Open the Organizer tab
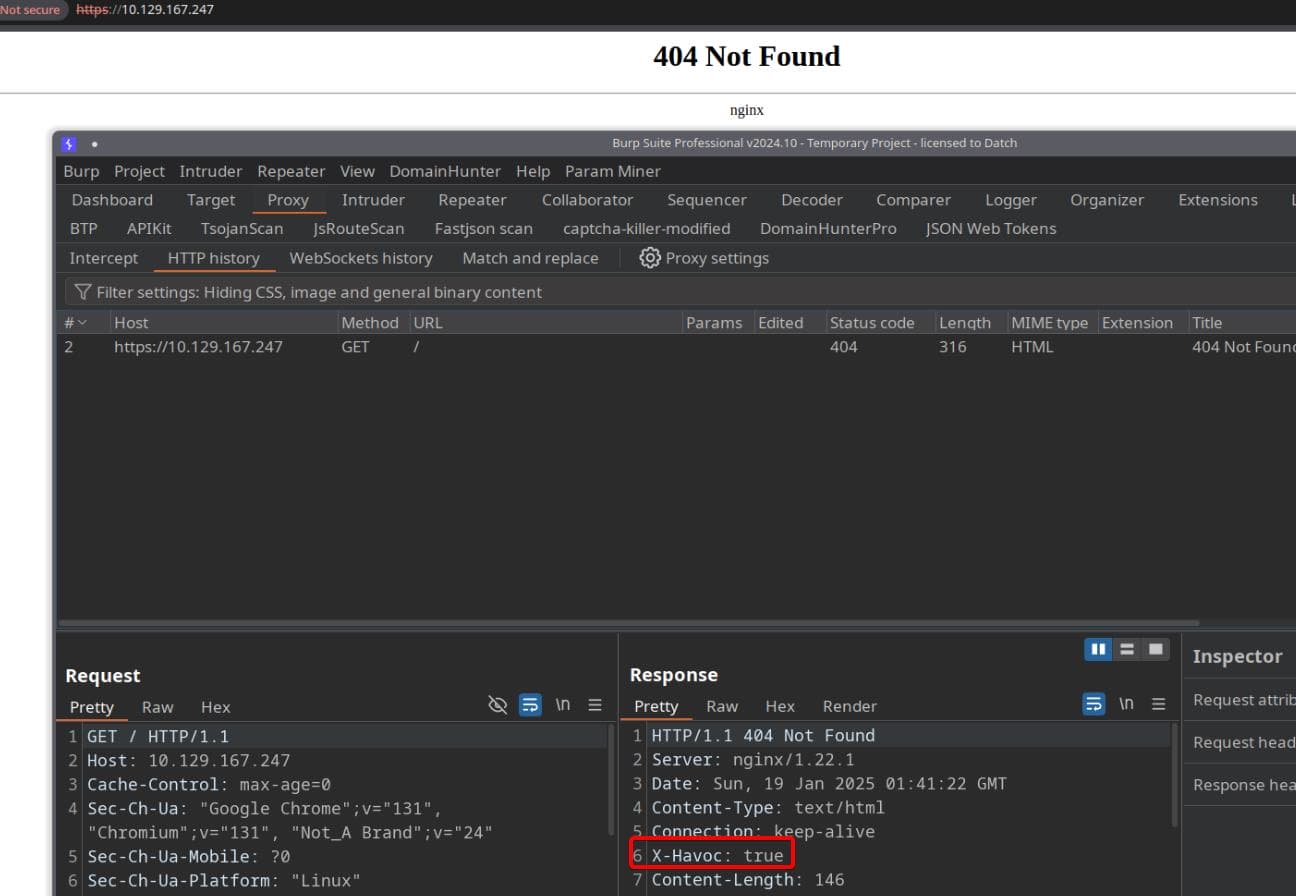1296x896 pixels. click(x=1107, y=200)
